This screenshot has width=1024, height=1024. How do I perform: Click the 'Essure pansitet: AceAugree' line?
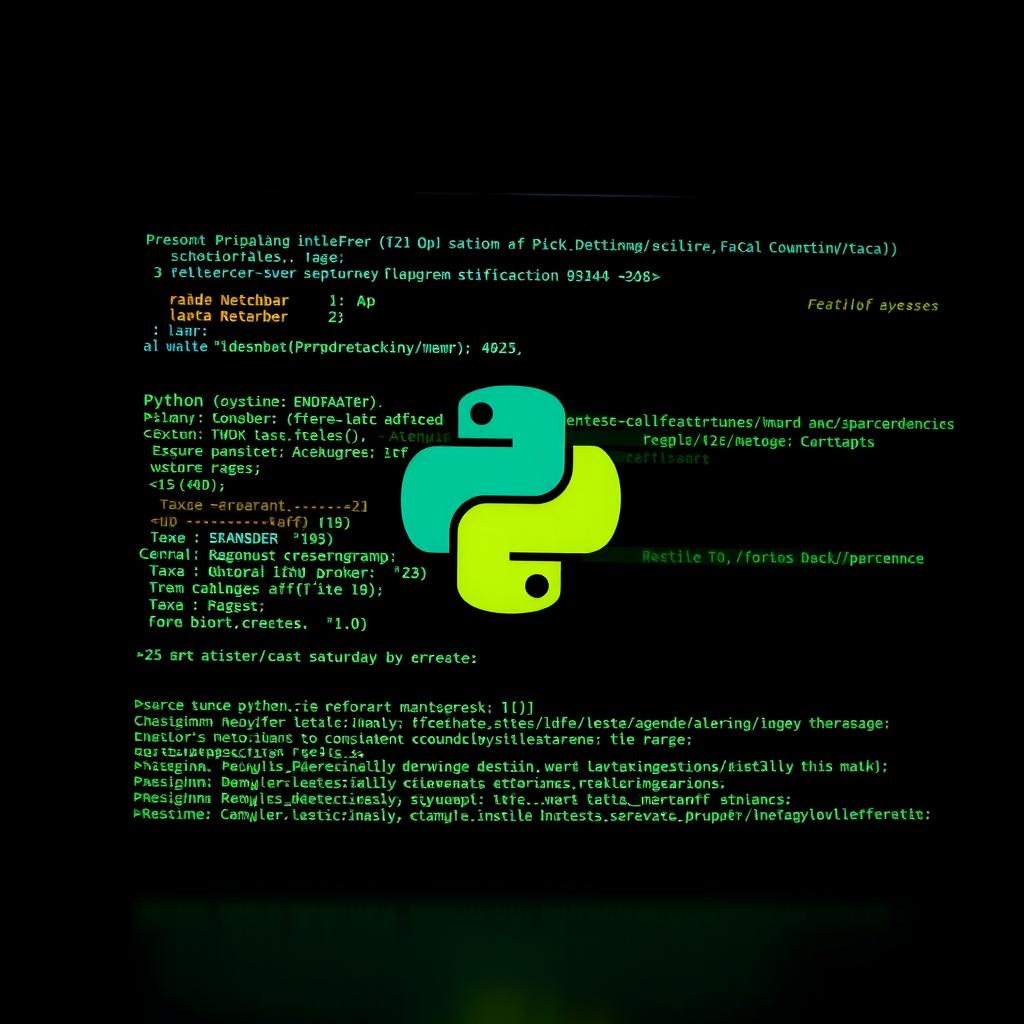click(x=280, y=451)
